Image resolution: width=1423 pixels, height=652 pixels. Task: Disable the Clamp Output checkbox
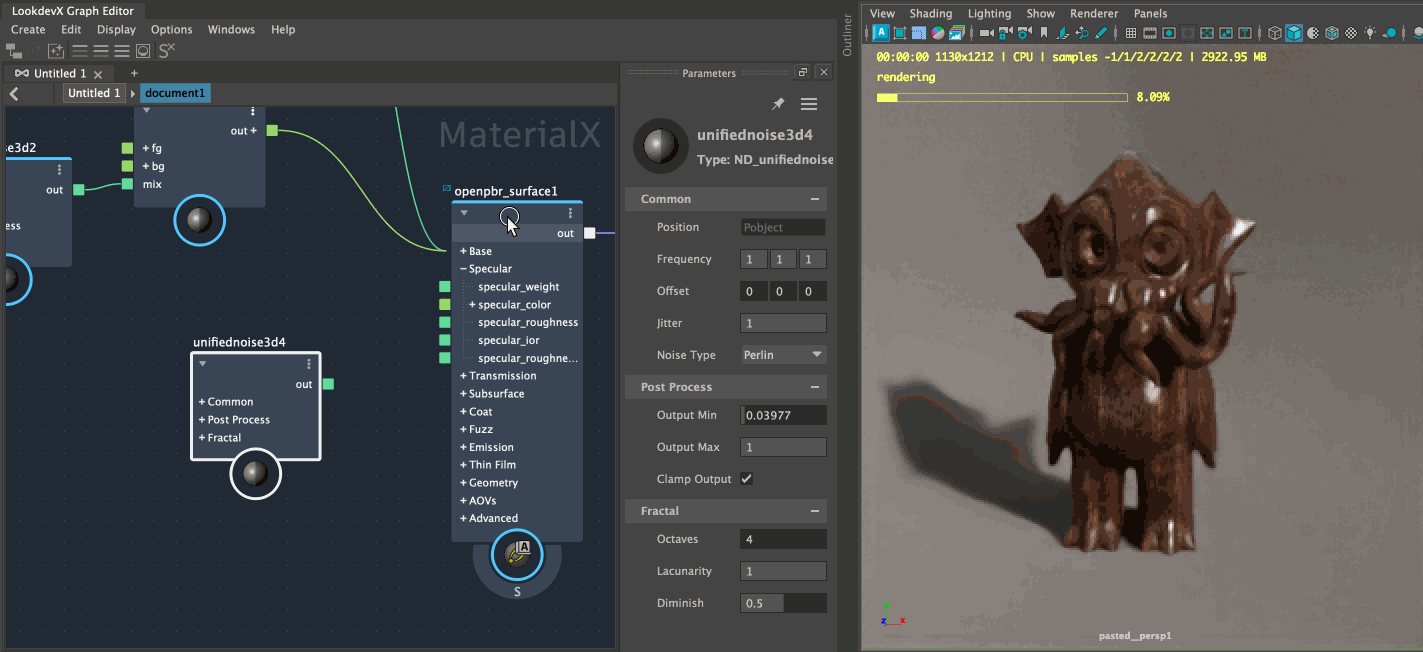point(745,478)
